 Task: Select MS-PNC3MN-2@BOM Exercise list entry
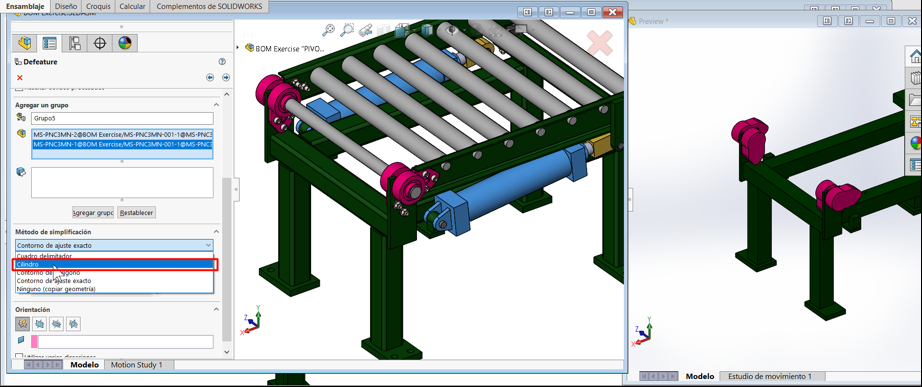[122, 134]
